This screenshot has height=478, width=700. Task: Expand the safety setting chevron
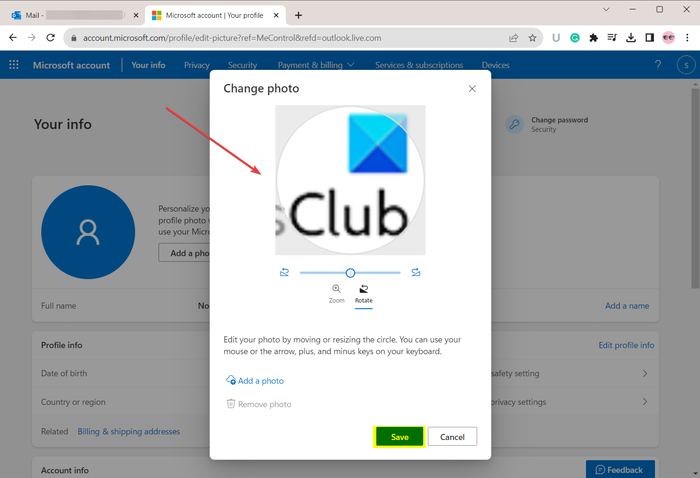(x=645, y=373)
